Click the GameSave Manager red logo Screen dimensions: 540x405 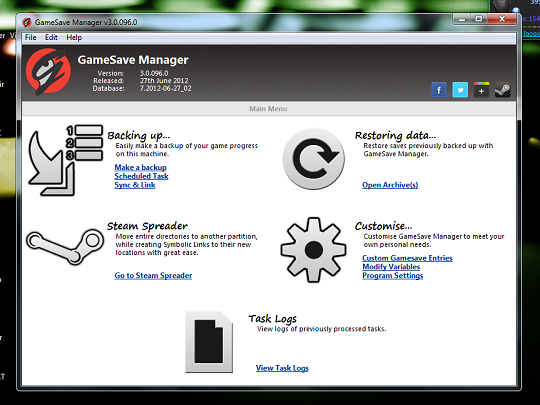pos(49,71)
